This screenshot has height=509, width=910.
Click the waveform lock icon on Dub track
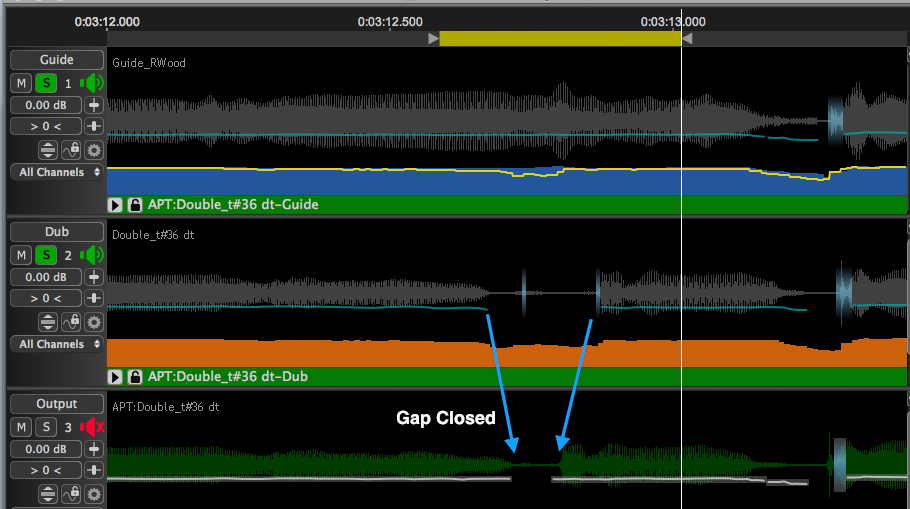[71, 322]
